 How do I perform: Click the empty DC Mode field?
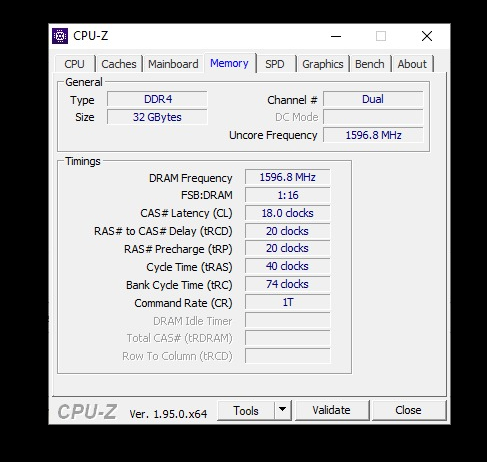[373, 117]
